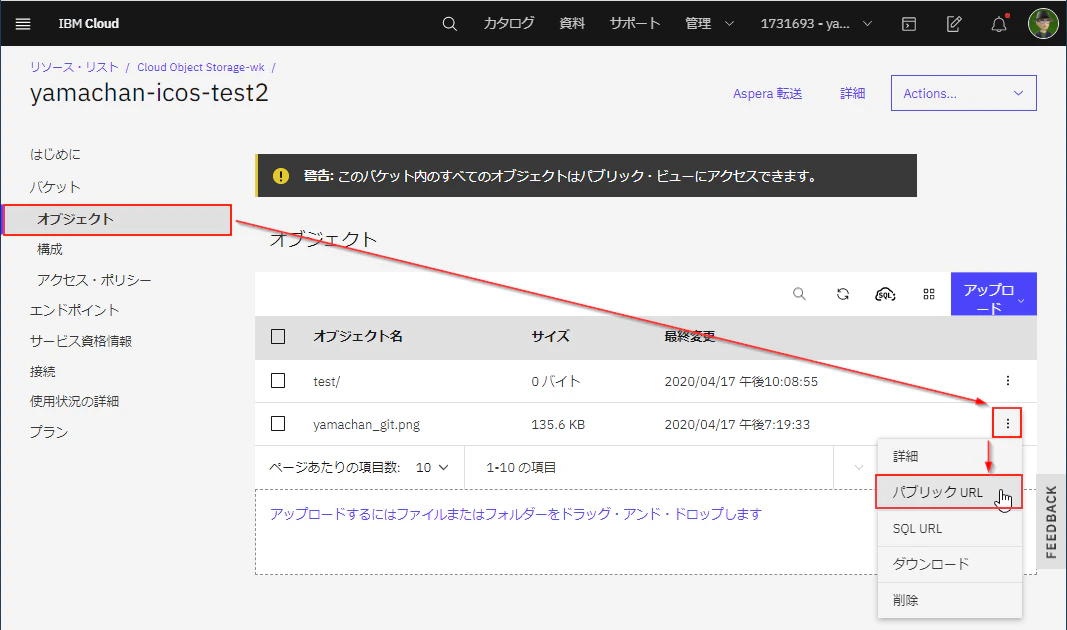Screen dimensions: 1067x630
Task: Open the SQL query cloud icon
Action: (x=885, y=294)
